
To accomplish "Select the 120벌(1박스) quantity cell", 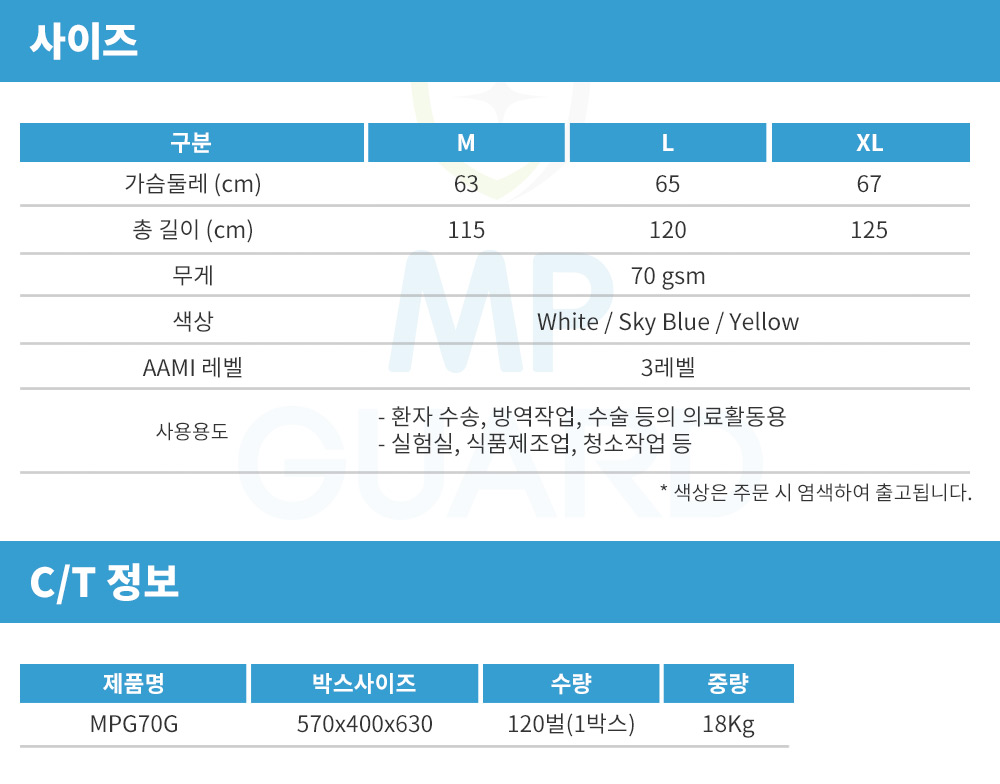I will click(571, 725).
